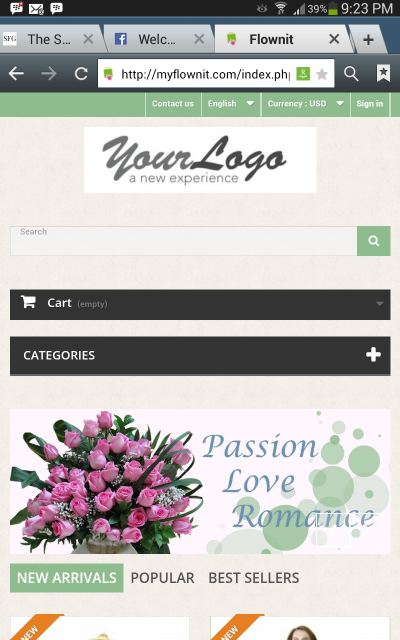Viewport: 400px width, 640px height.
Task: Open a new browser tab
Action: [x=368, y=40]
